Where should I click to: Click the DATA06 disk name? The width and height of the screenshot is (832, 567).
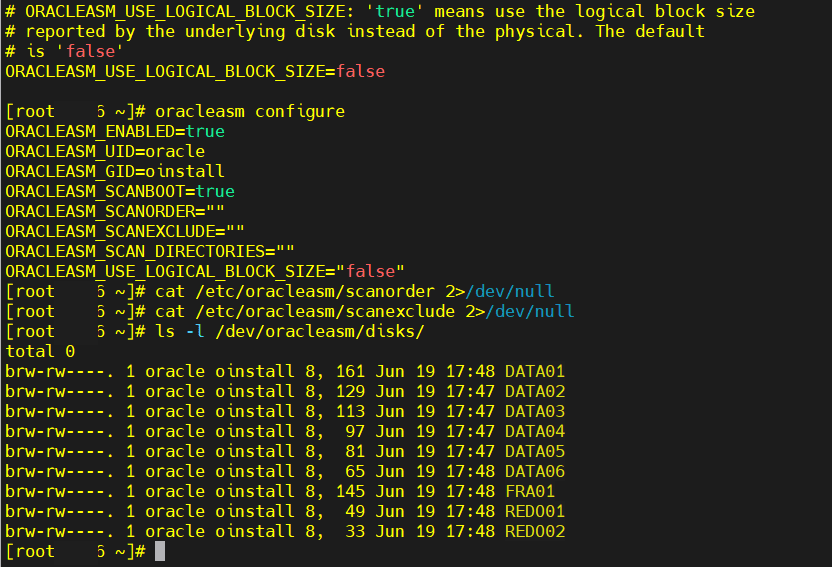[x=535, y=472]
